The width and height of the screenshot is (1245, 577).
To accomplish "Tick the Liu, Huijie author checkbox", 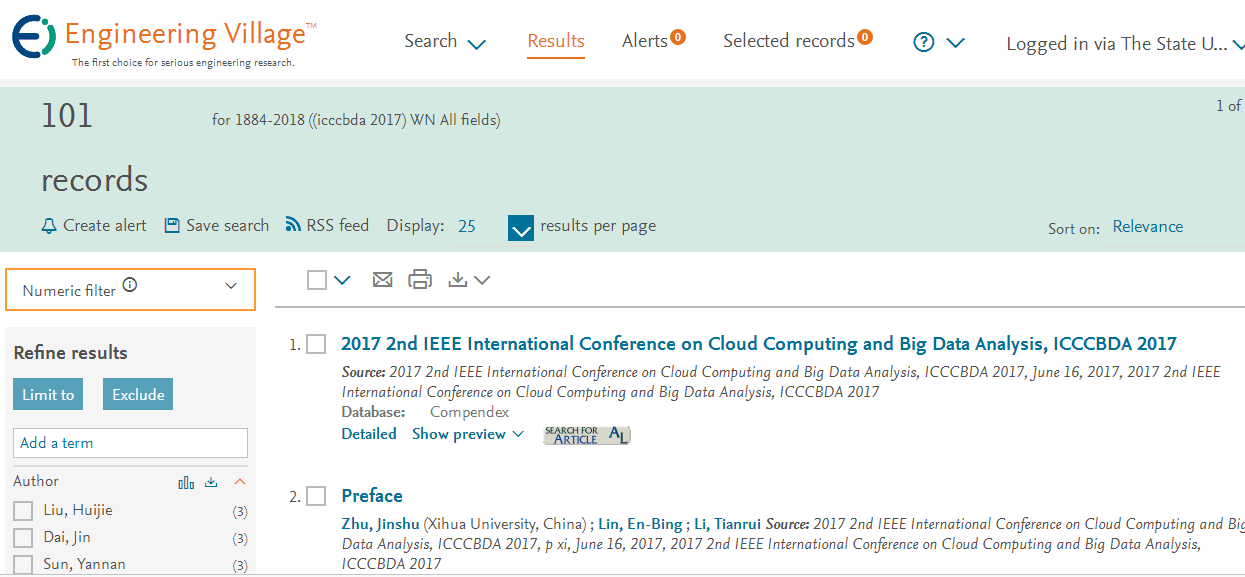I will (23, 511).
